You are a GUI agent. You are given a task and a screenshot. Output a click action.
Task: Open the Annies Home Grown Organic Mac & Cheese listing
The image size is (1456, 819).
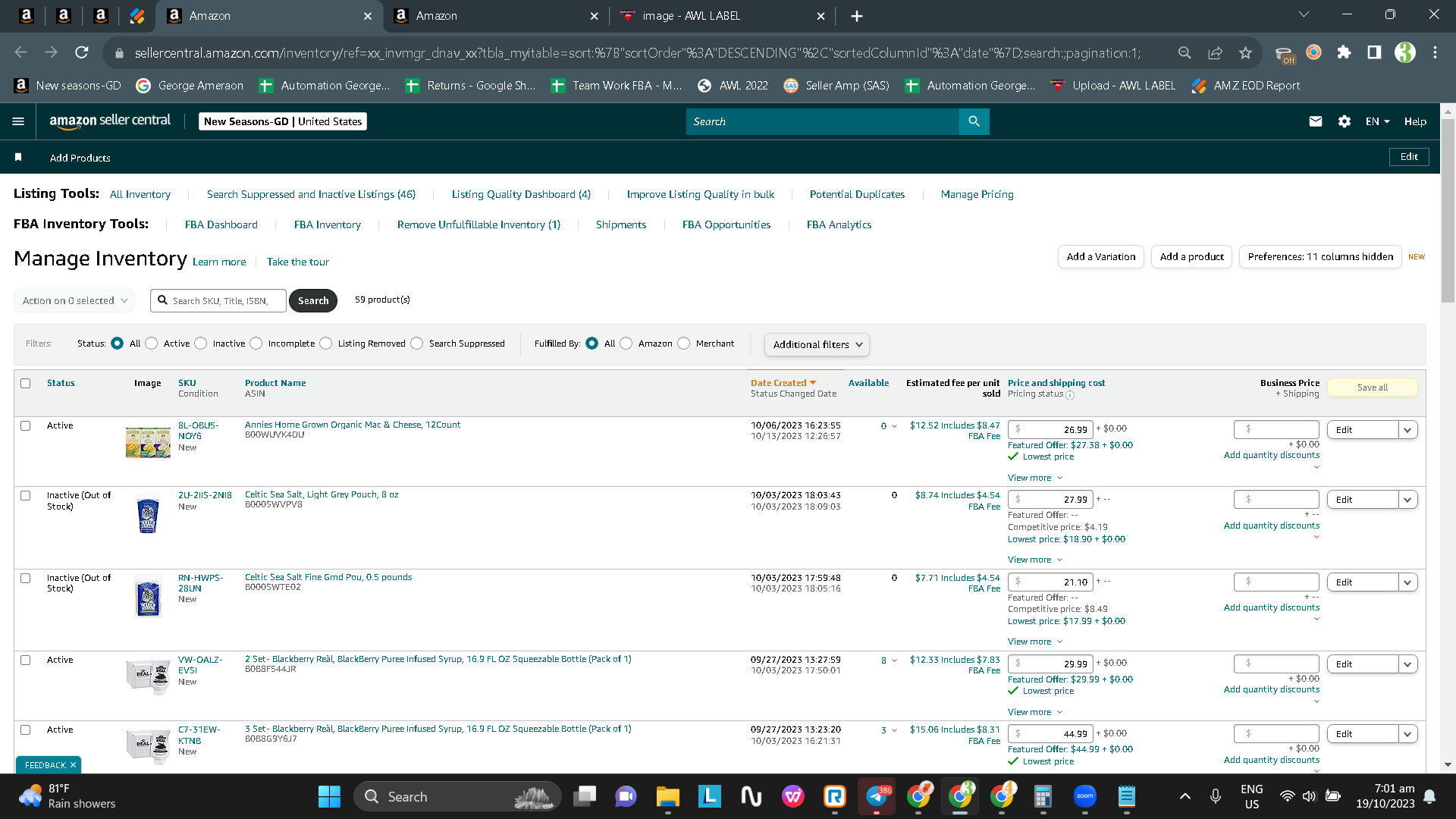[x=353, y=425]
